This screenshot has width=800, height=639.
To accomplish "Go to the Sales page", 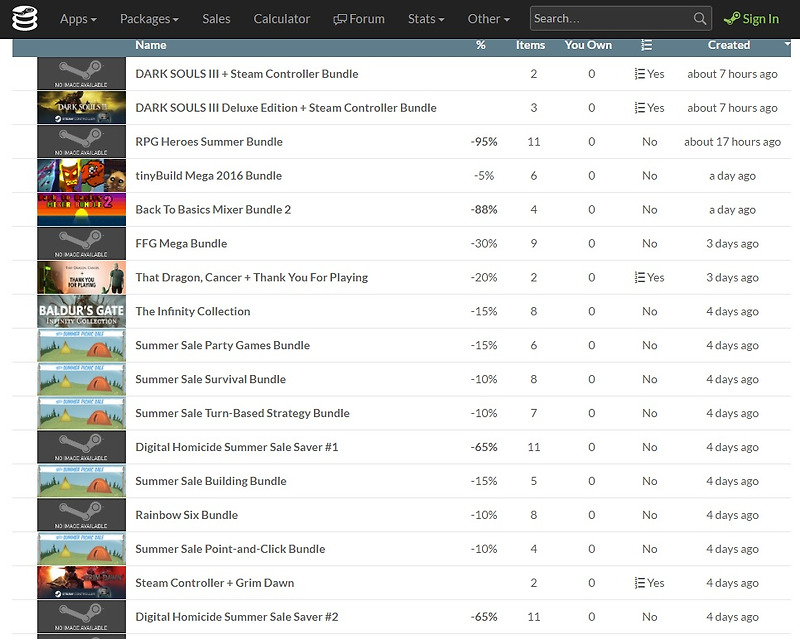I will click(216, 19).
